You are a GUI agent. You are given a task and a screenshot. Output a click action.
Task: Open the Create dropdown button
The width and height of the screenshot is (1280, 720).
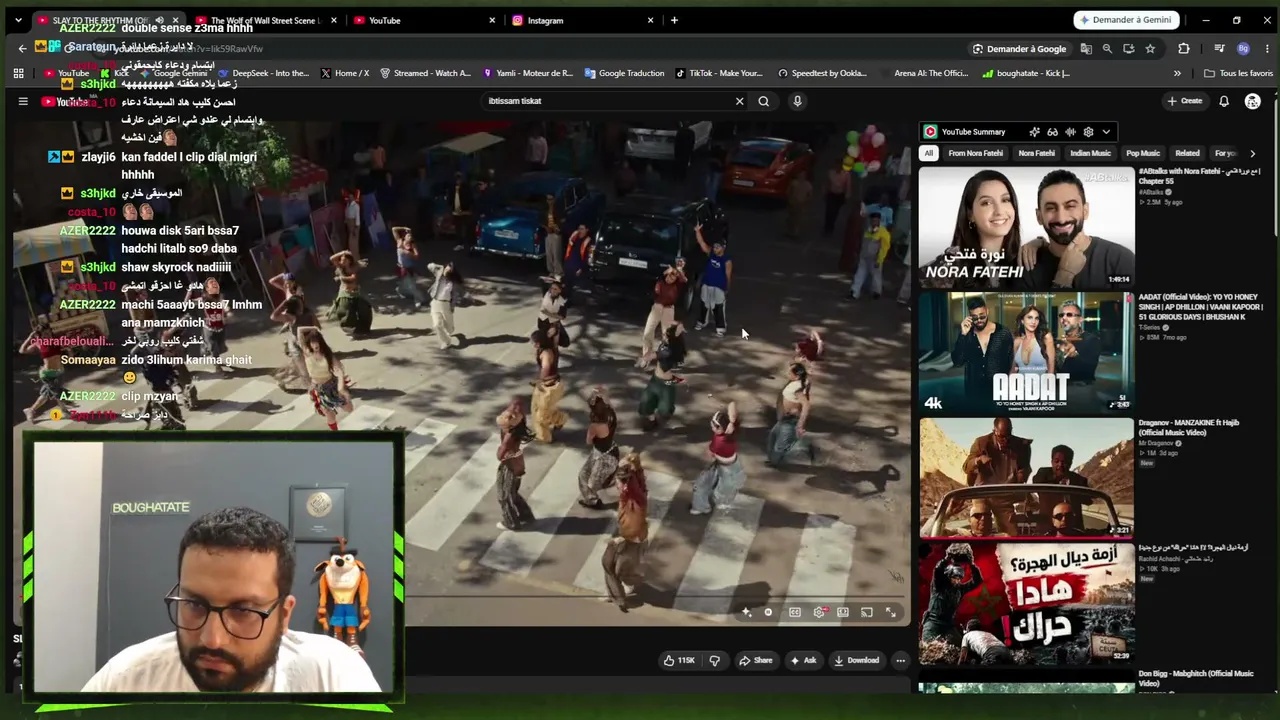coord(1185,101)
